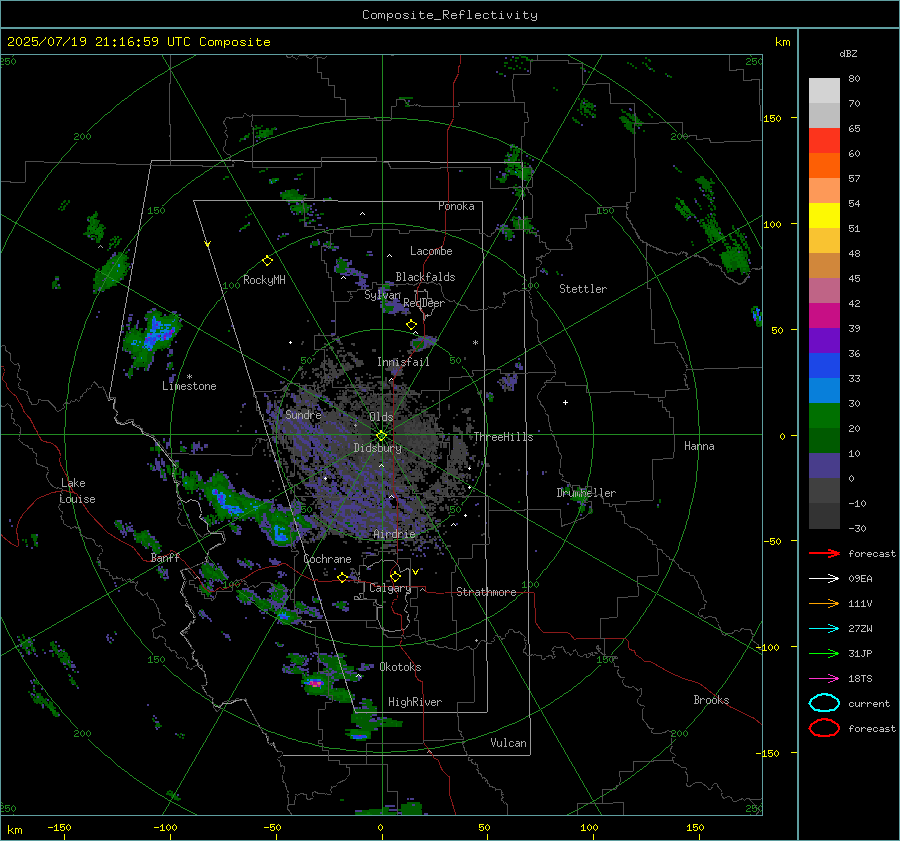The height and width of the screenshot is (841, 900).
Task: Click the Composite_Reflectivity title
Action: pyautogui.click(x=450, y=15)
